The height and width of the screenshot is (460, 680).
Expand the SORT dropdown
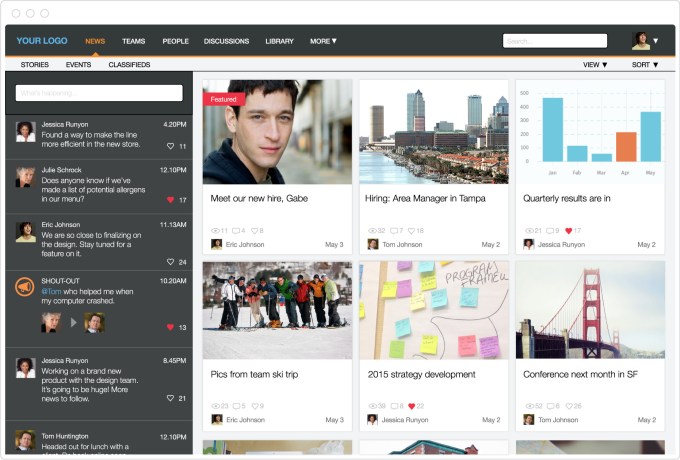[x=645, y=65]
